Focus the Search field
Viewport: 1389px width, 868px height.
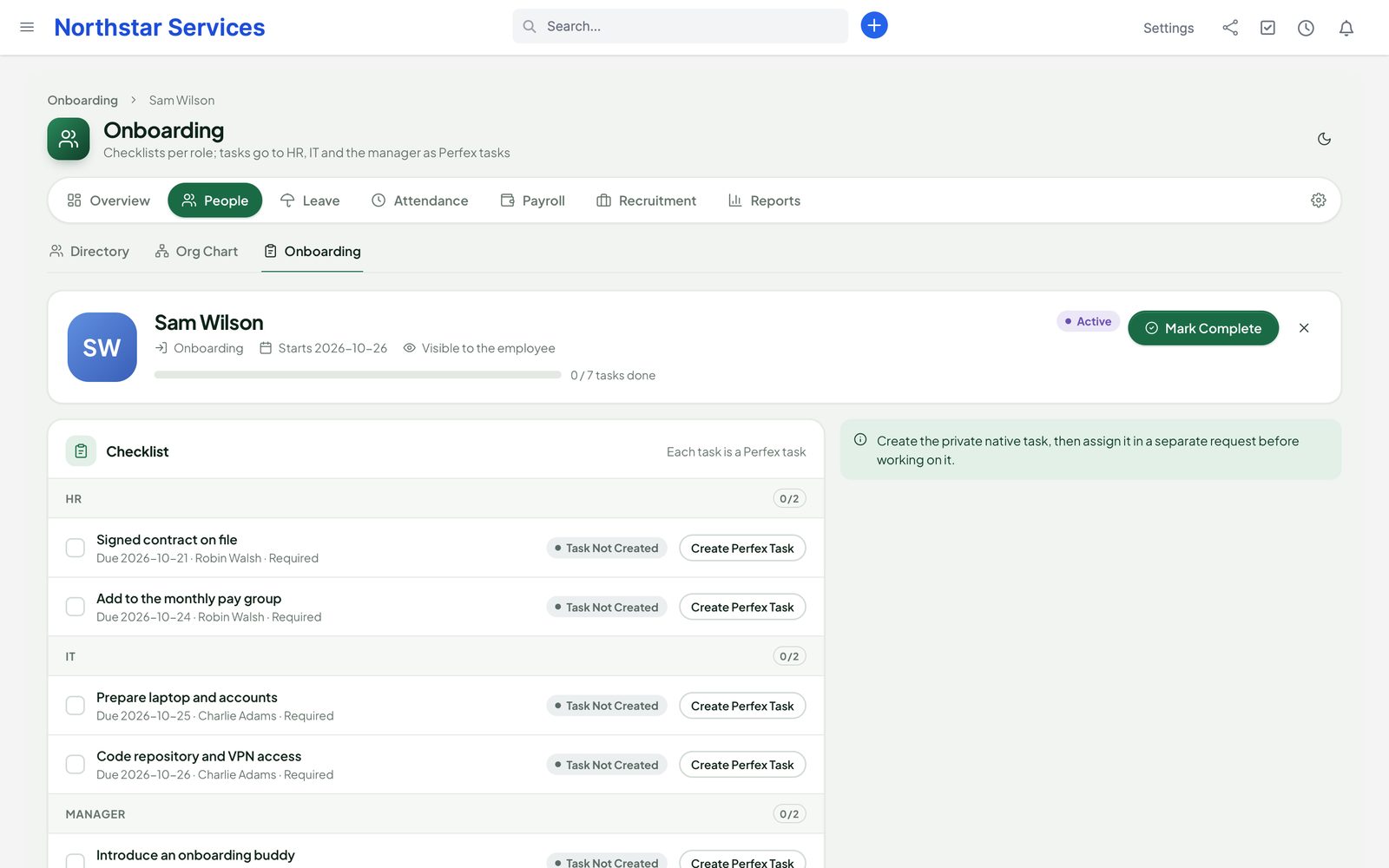(x=680, y=26)
